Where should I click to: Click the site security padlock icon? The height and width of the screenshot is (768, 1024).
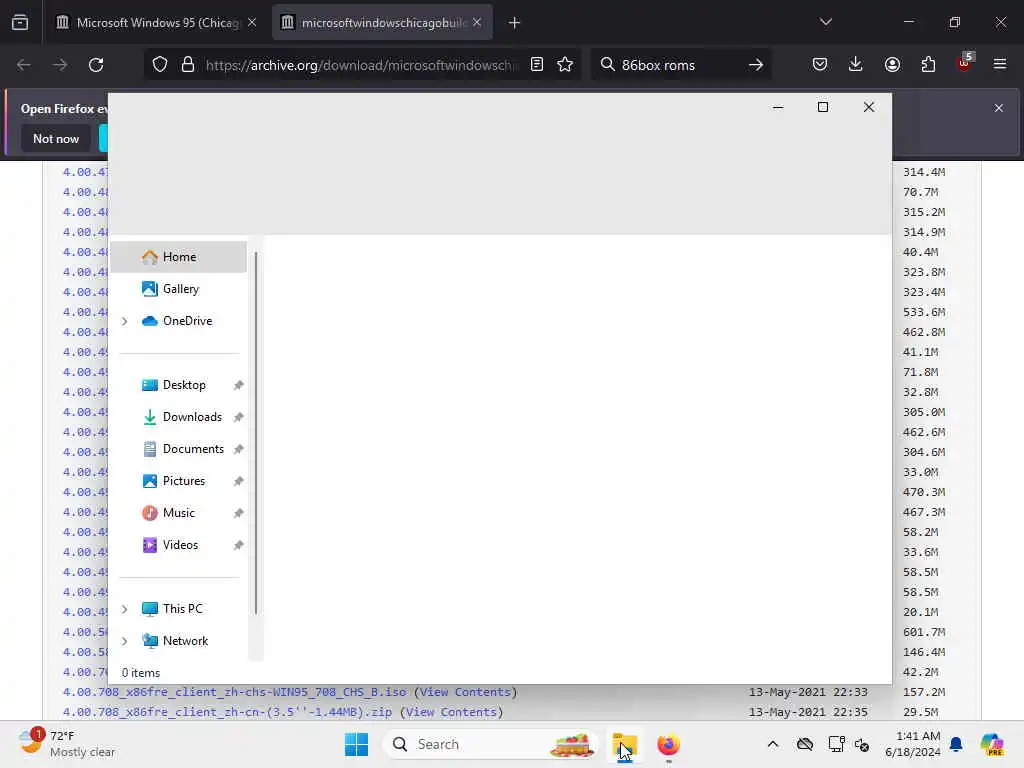click(x=188, y=65)
